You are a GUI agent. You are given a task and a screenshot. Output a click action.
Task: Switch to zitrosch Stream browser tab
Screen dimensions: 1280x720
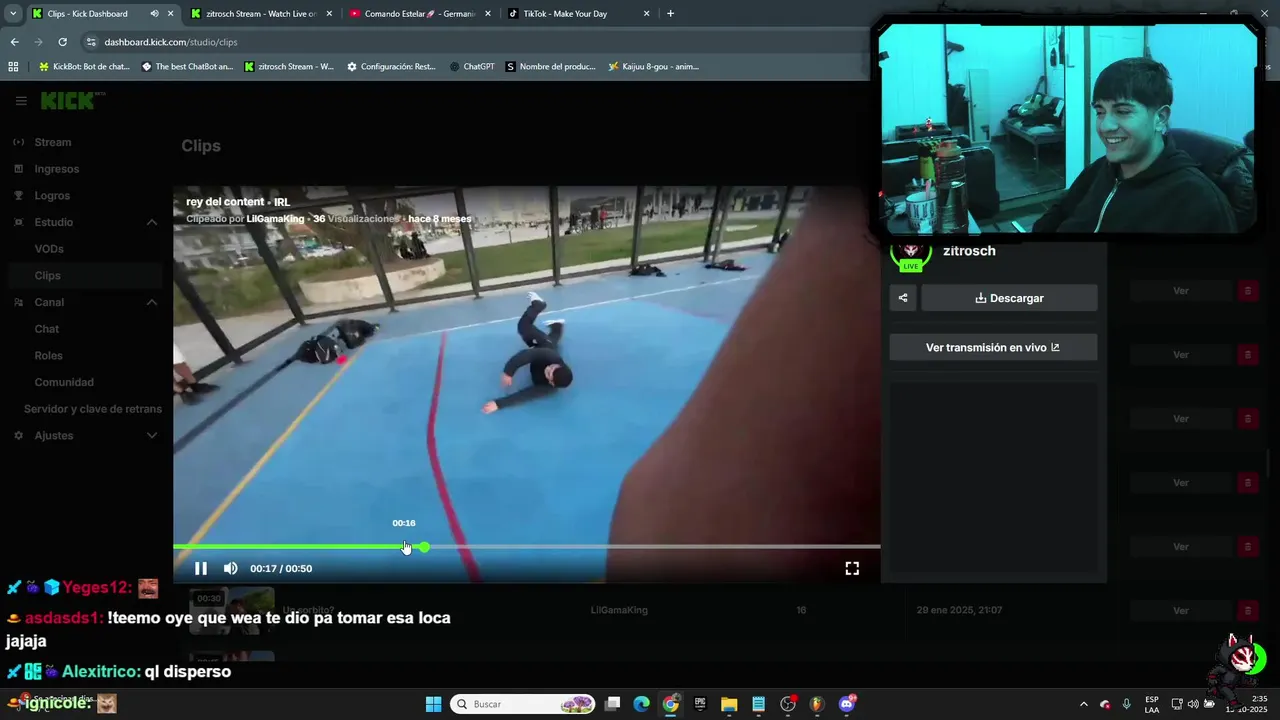click(x=261, y=14)
